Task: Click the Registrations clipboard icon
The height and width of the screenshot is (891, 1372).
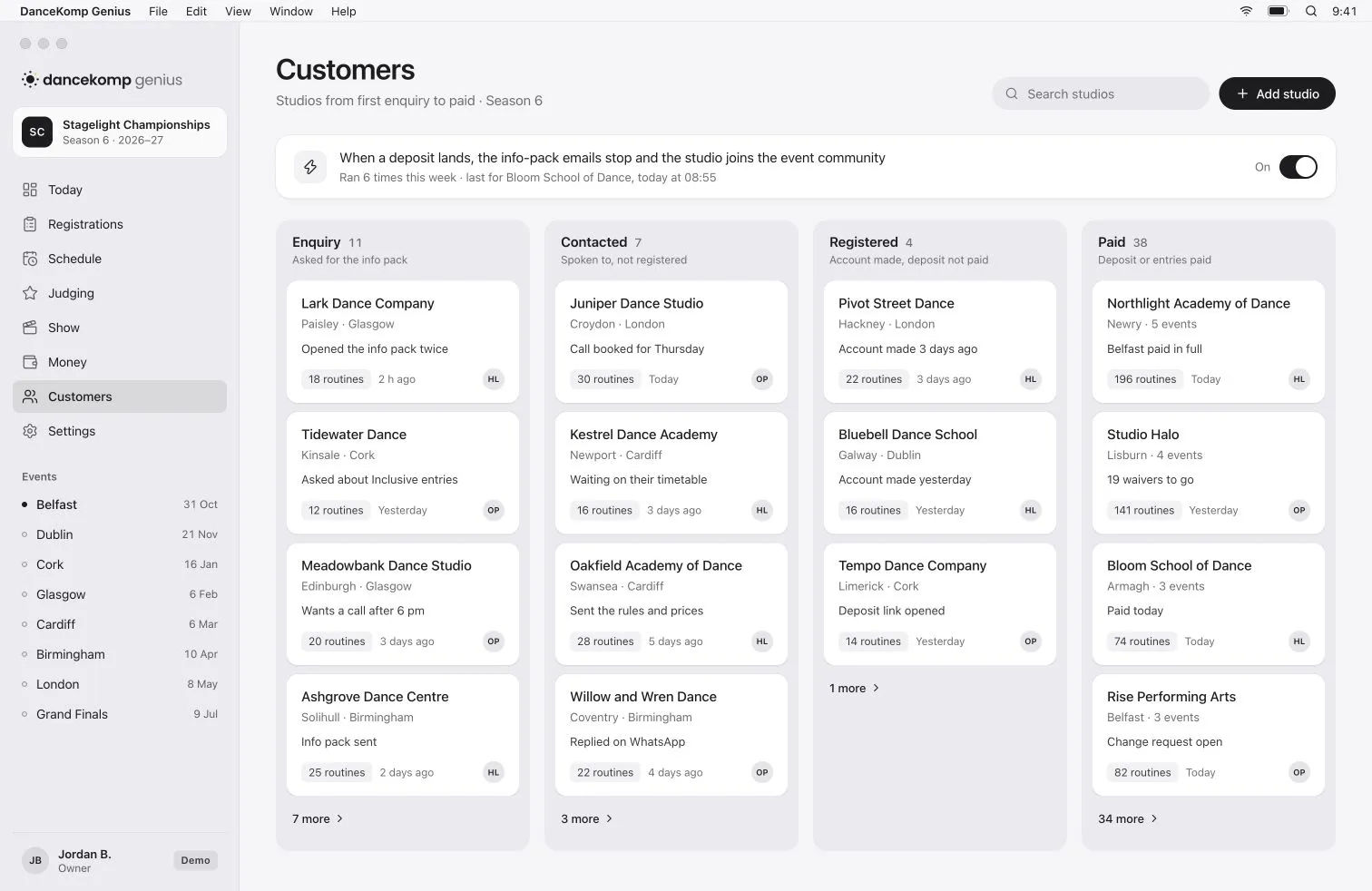Action: coord(30,224)
